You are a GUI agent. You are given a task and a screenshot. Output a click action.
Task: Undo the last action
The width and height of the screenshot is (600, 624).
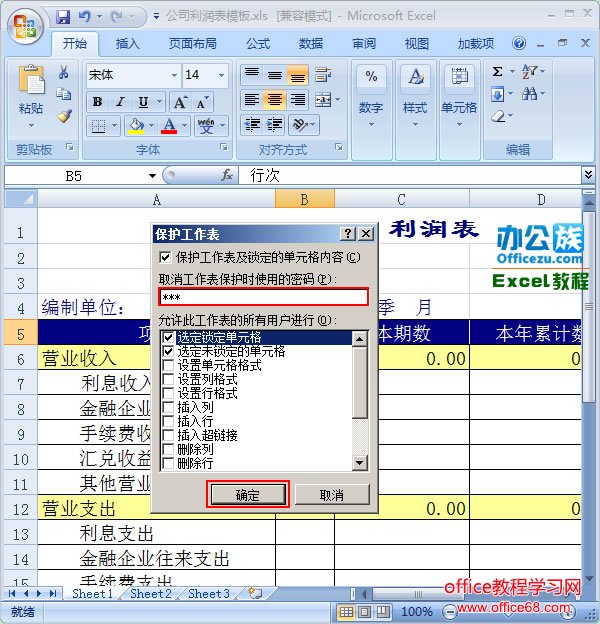(x=84, y=16)
